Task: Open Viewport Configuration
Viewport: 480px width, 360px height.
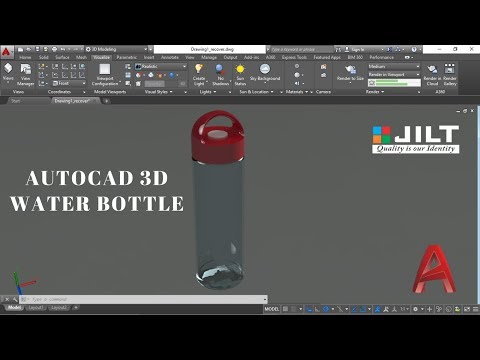Action: coord(105,74)
